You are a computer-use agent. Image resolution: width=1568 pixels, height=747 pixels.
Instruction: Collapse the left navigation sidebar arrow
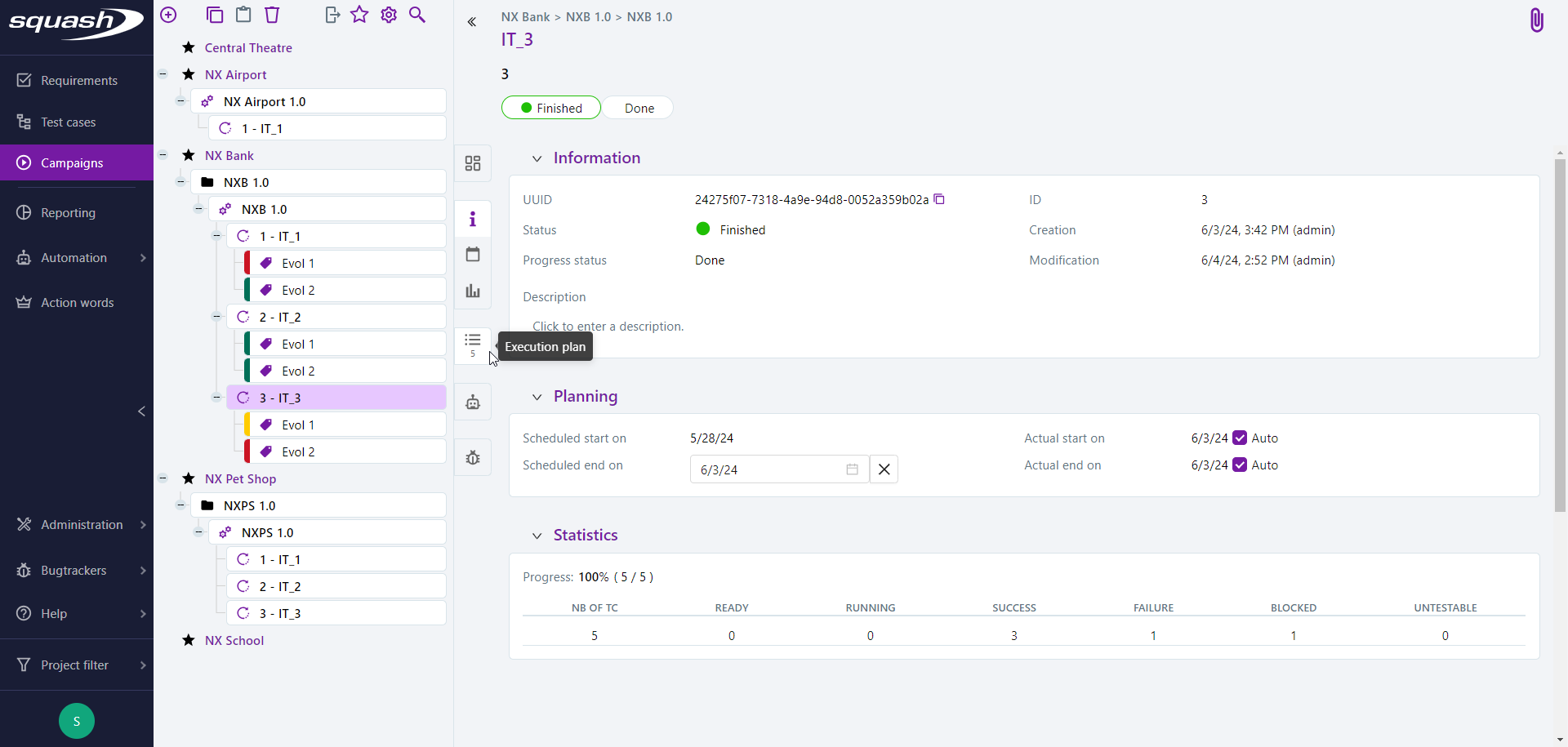pos(142,411)
